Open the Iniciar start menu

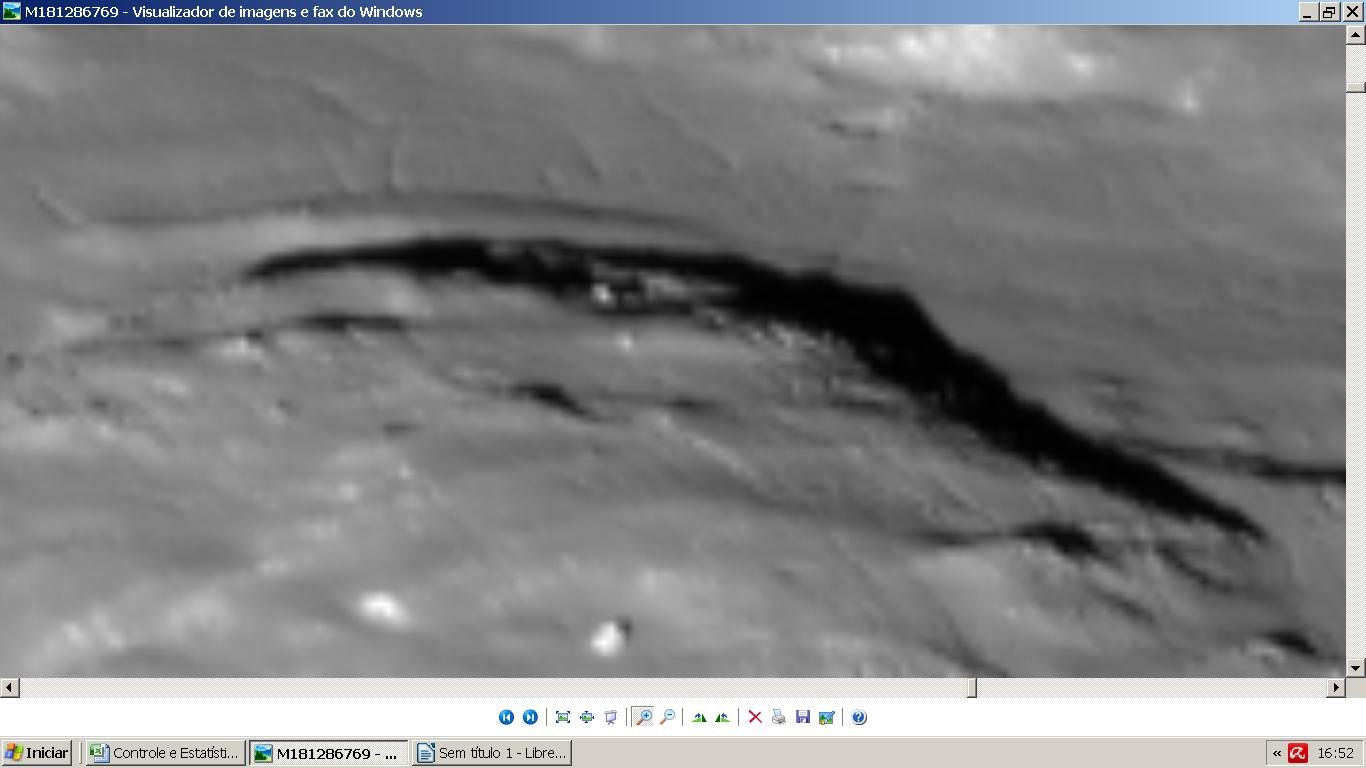pyautogui.click(x=37, y=753)
